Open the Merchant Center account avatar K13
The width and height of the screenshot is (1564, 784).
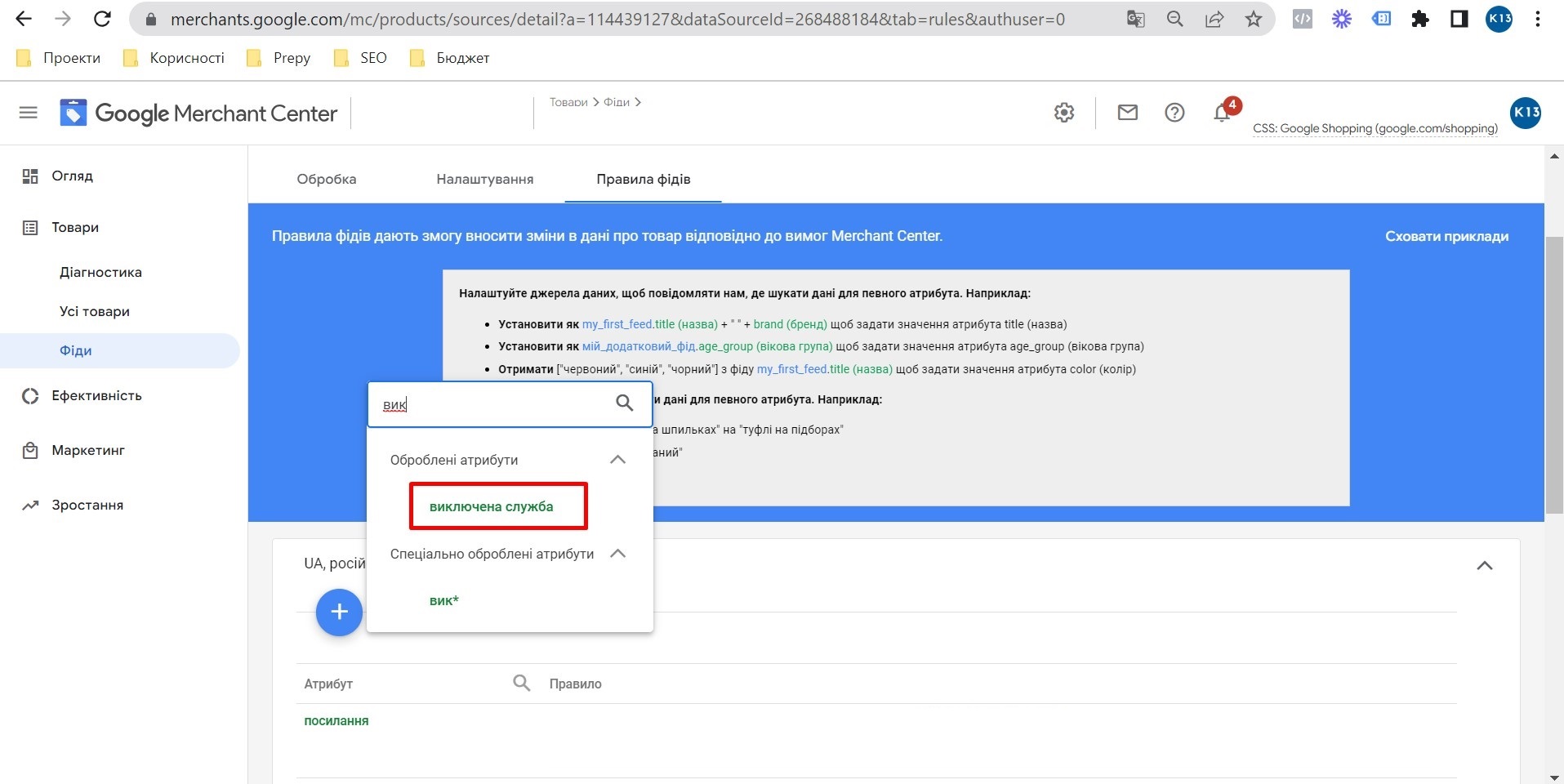click(x=1526, y=113)
